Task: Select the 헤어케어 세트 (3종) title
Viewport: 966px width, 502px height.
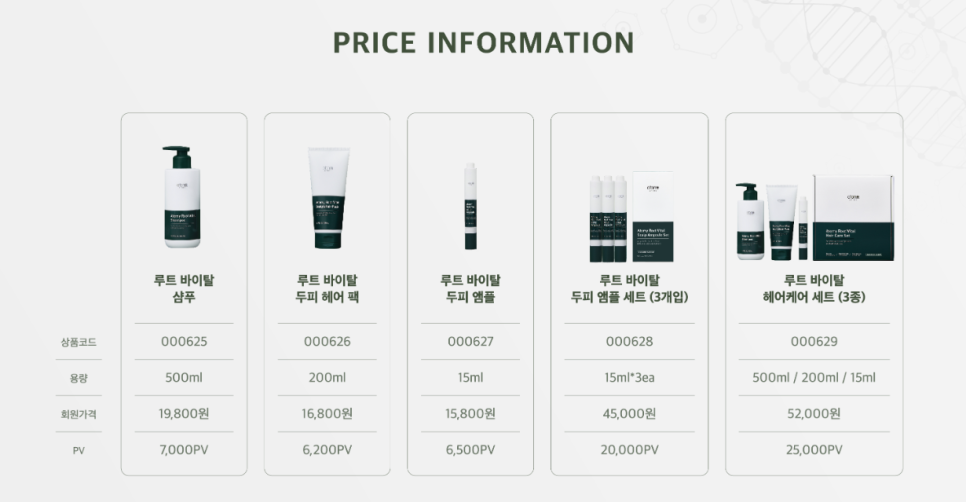Action: (814, 288)
